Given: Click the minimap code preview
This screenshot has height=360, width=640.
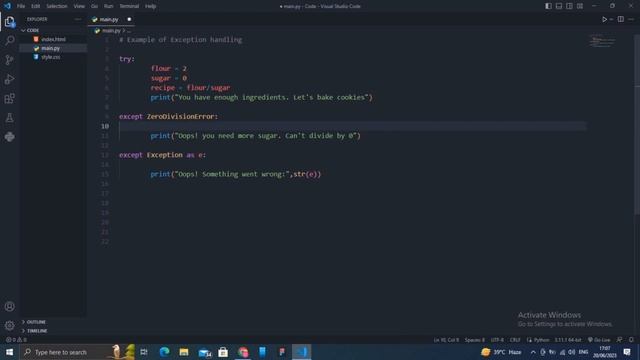Looking at the screenshot, I should click(x=602, y=41).
